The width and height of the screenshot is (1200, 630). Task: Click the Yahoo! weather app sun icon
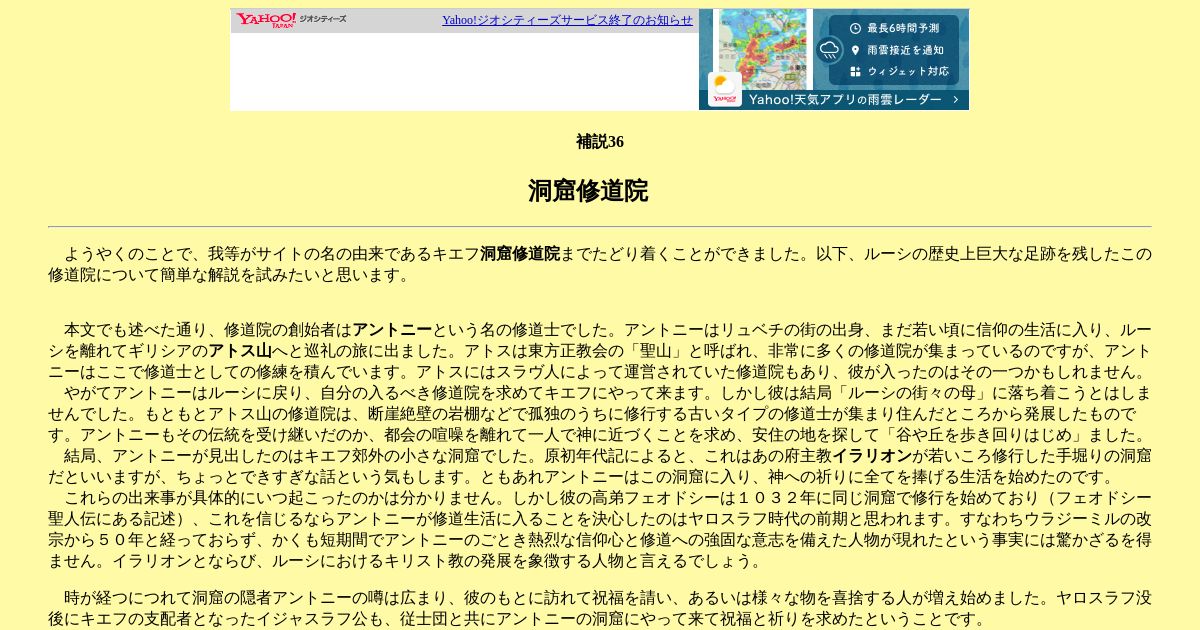coord(725,89)
